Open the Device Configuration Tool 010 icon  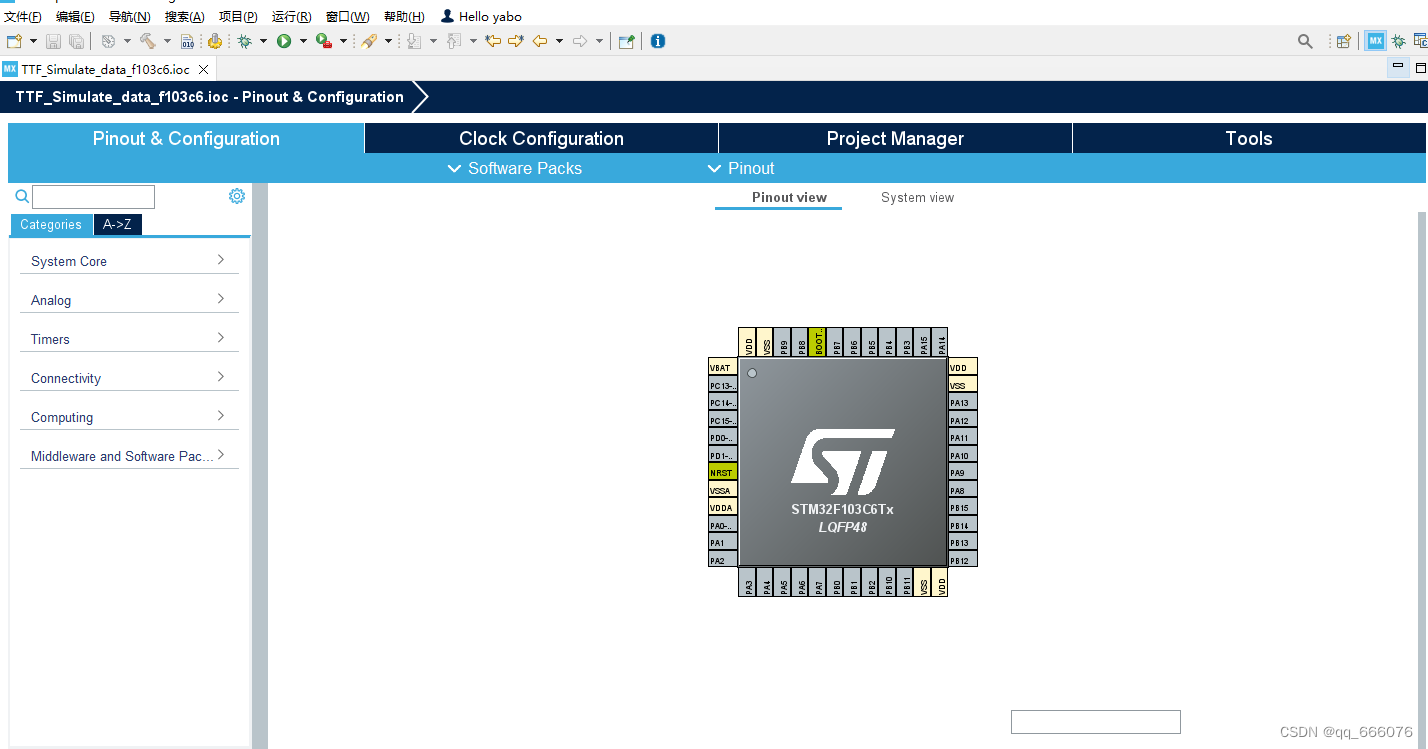click(x=187, y=41)
